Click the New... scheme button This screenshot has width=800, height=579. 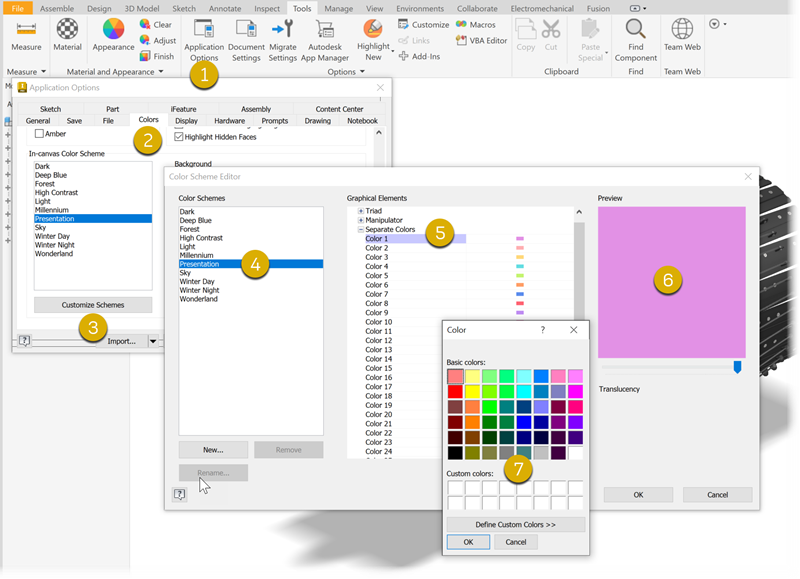213,449
